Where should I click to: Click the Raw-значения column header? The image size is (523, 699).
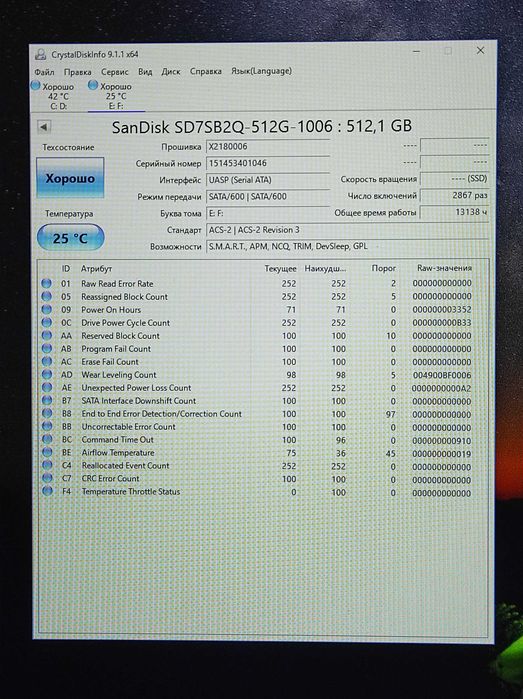[444, 268]
